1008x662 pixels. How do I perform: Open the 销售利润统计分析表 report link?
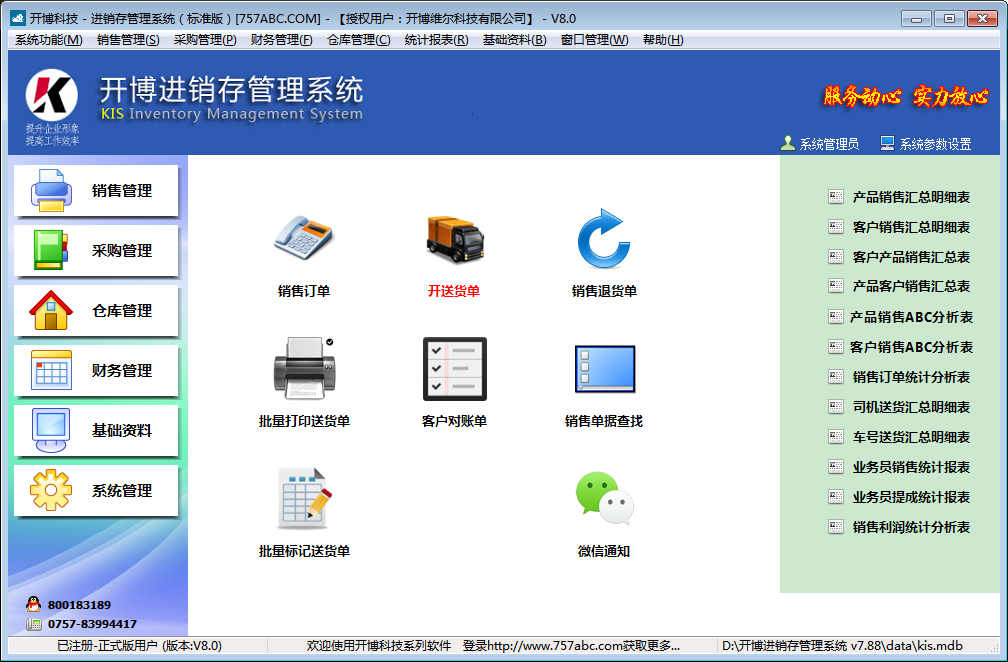pyautogui.click(x=911, y=527)
